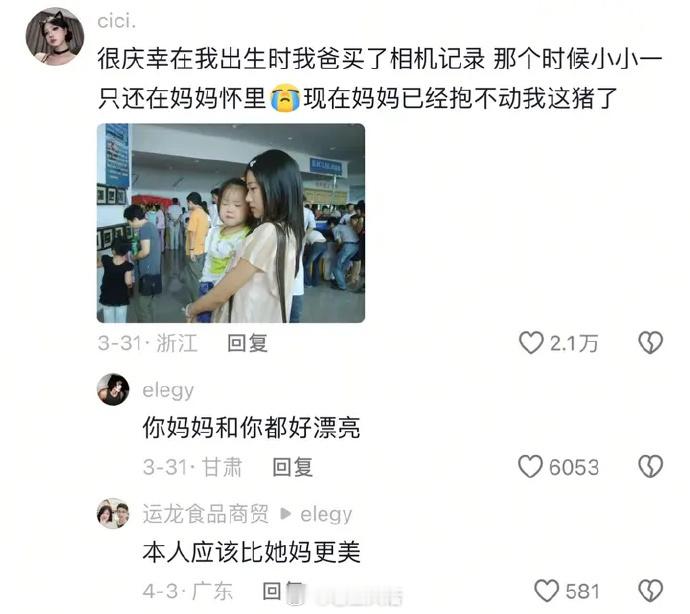Dislike 运龙食品商贸's reply with broken heart
Screen dimensions: 690x614
650,591
